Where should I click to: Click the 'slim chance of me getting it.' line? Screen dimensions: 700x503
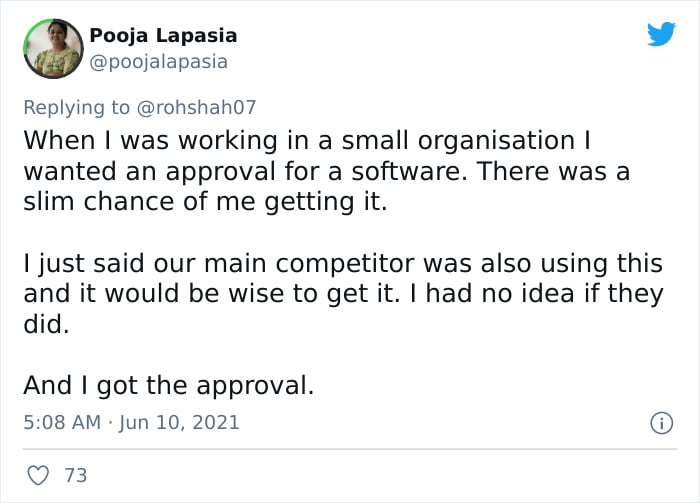click(x=205, y=202)
